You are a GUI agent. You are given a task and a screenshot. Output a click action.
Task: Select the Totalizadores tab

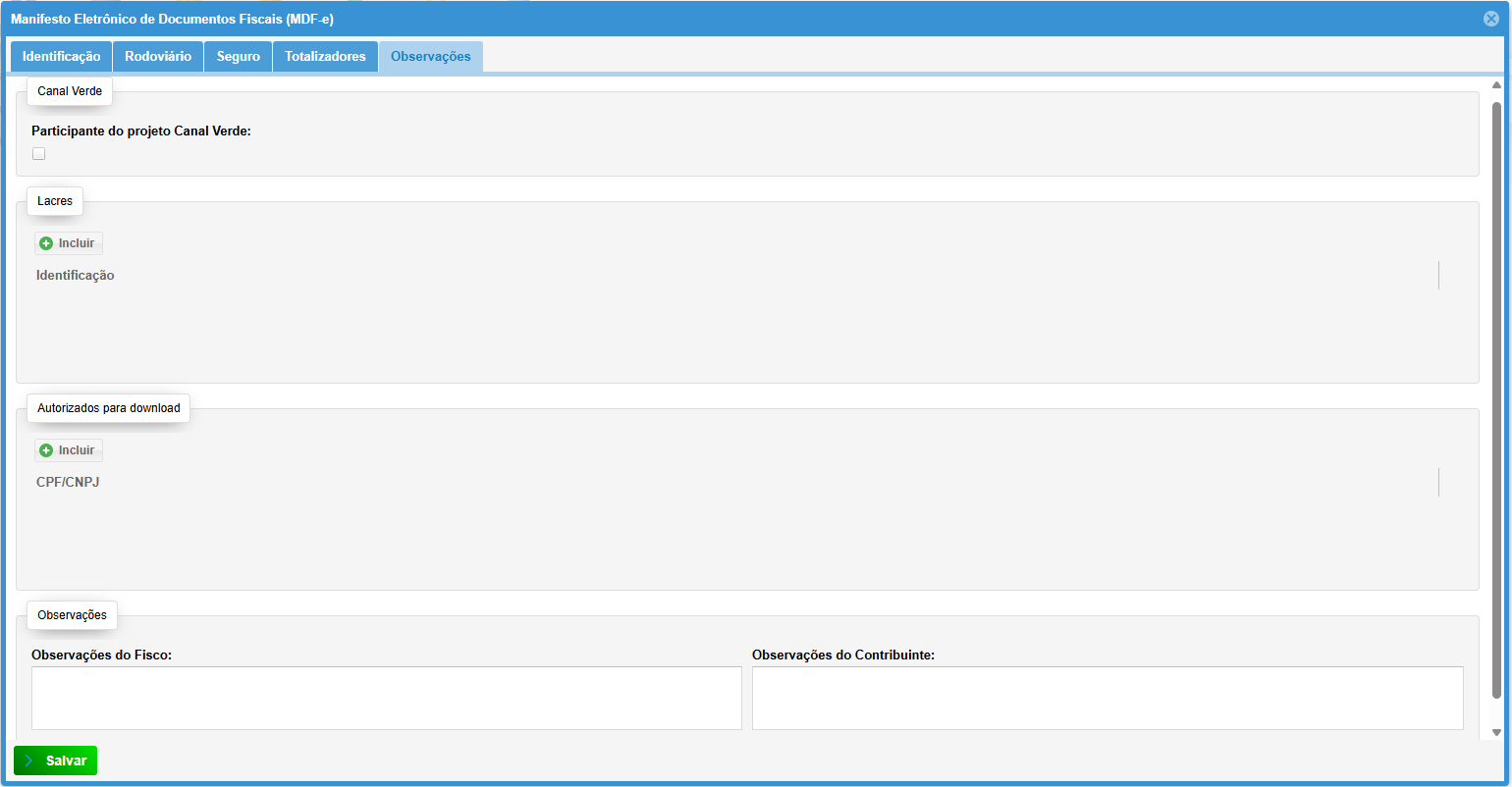click(325, 57)
